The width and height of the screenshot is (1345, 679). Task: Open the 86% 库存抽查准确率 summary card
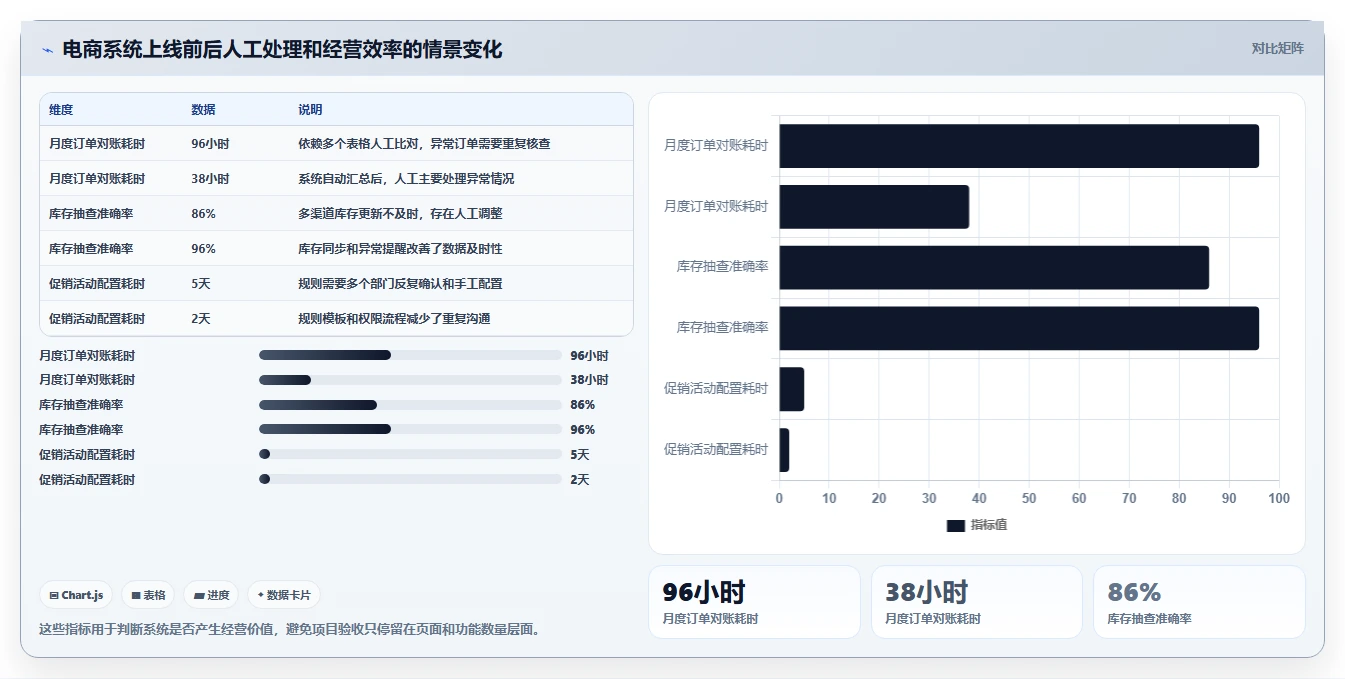[x=1199, y=602]
